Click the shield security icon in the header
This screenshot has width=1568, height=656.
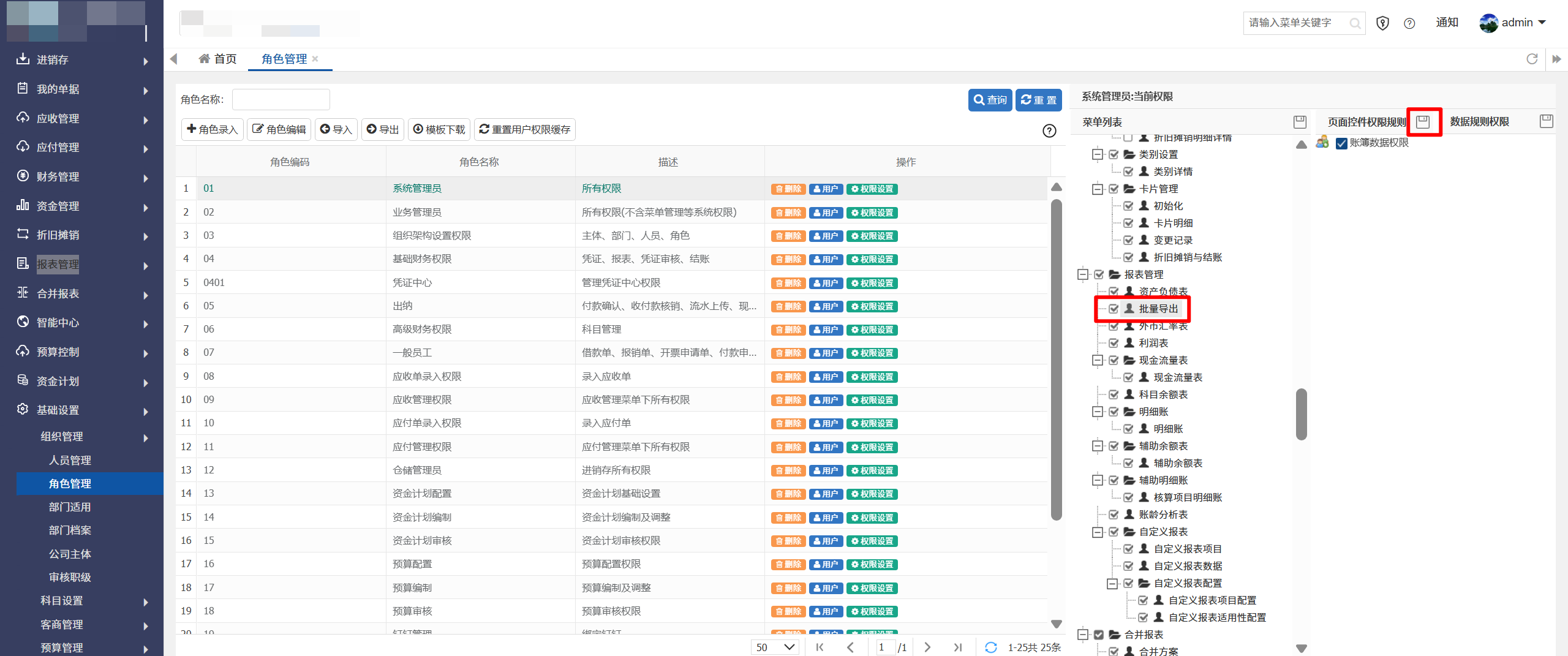(1382, 23)
